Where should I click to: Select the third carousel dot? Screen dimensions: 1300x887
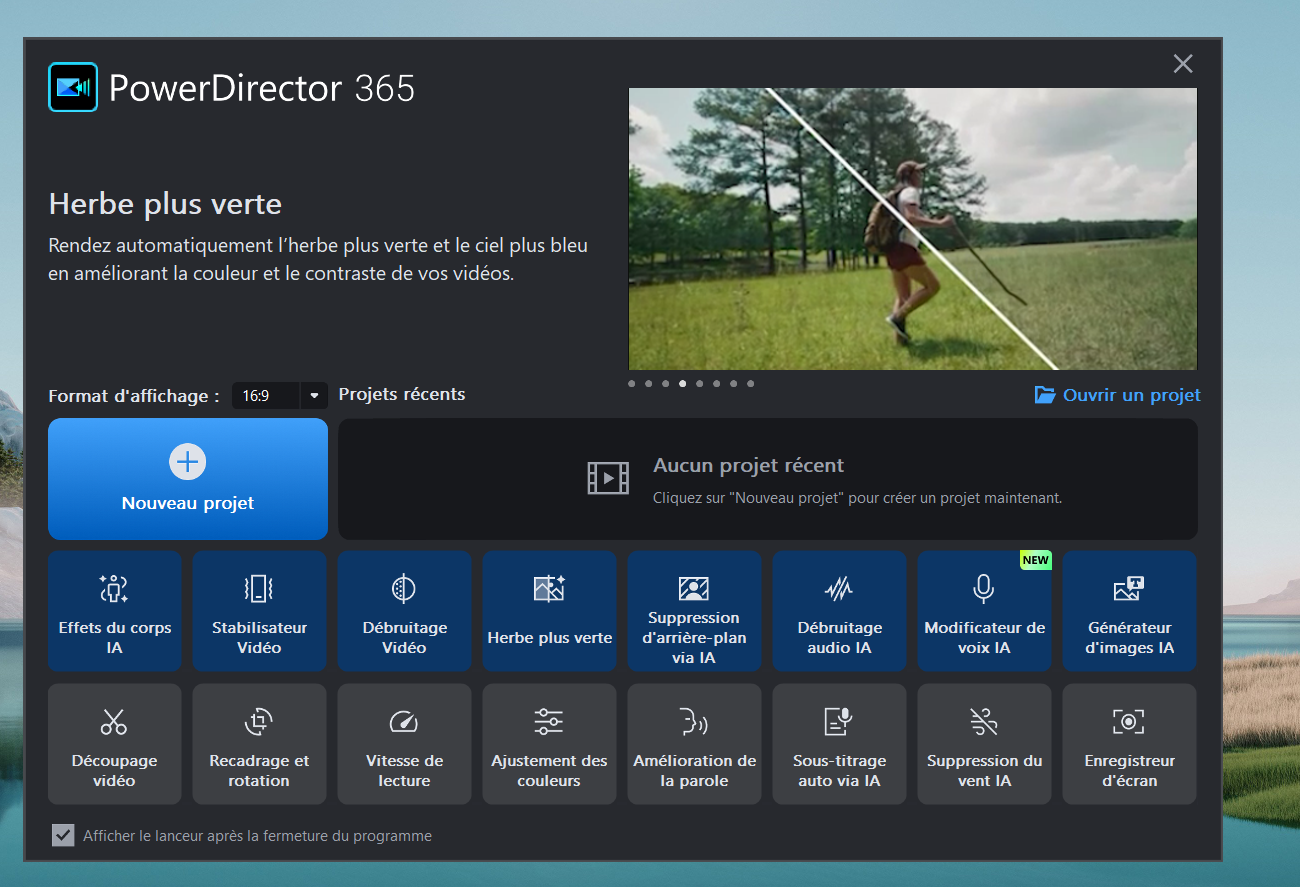(x=665, y=383)
